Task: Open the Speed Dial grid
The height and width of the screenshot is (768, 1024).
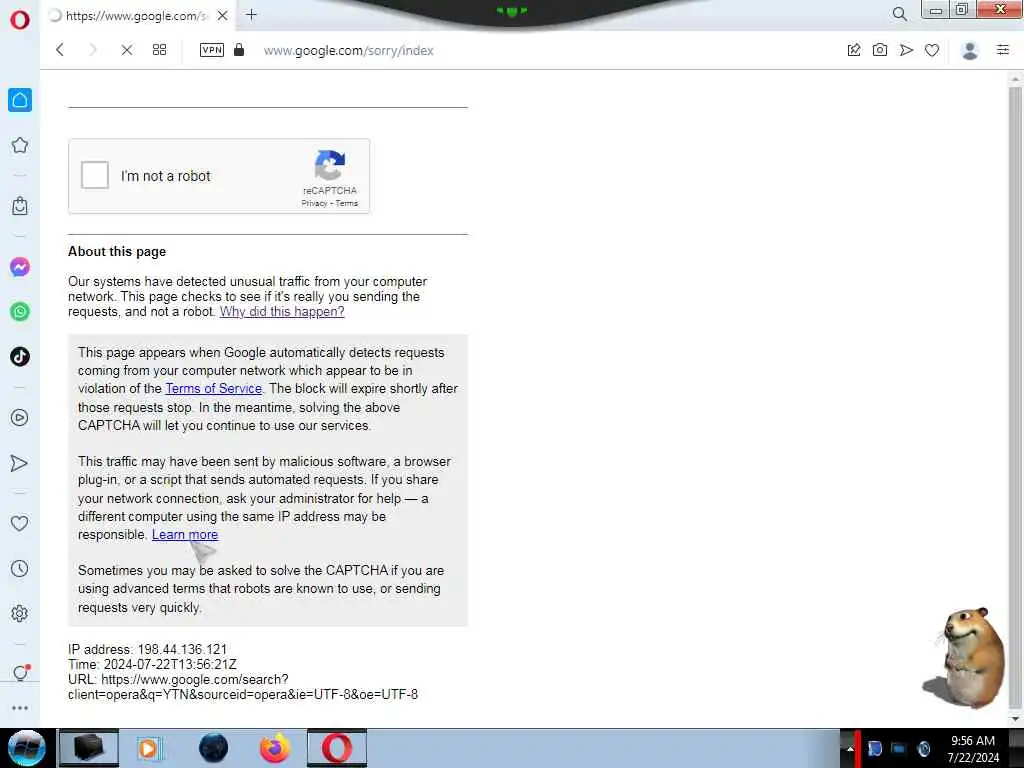Action: click(159, 50)
